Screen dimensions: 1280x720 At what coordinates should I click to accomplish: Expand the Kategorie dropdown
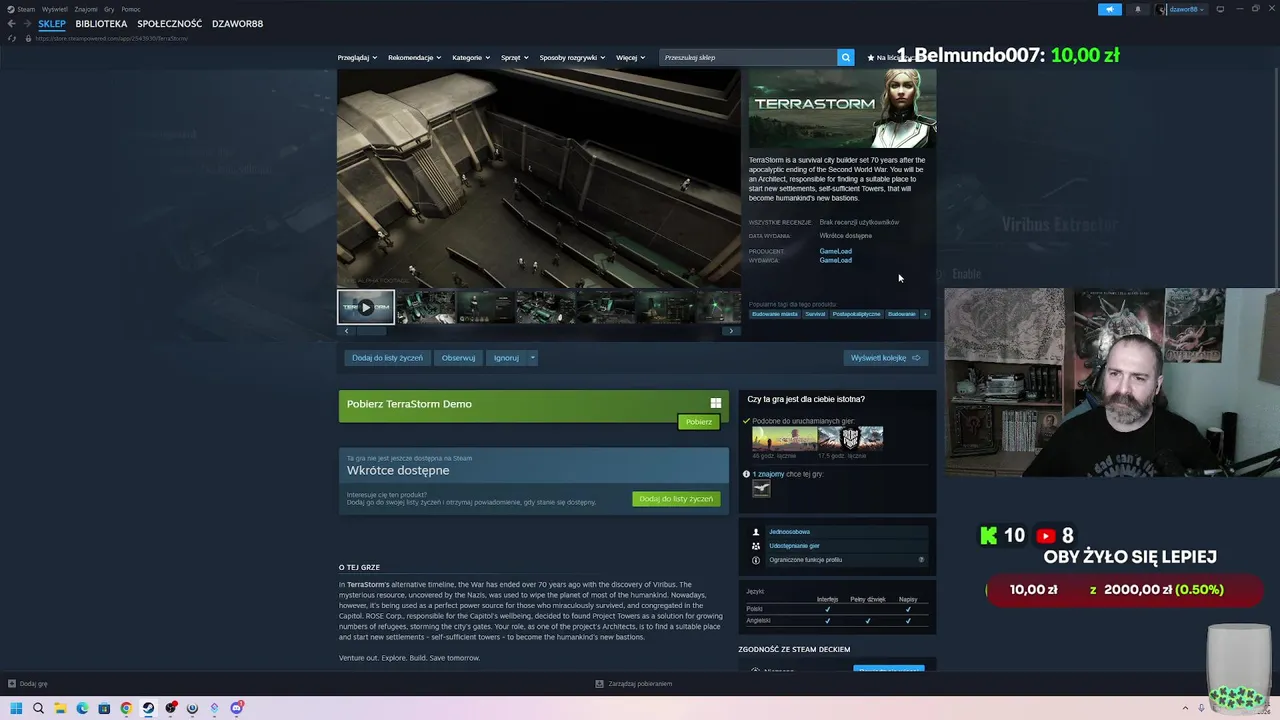[471, 57]
